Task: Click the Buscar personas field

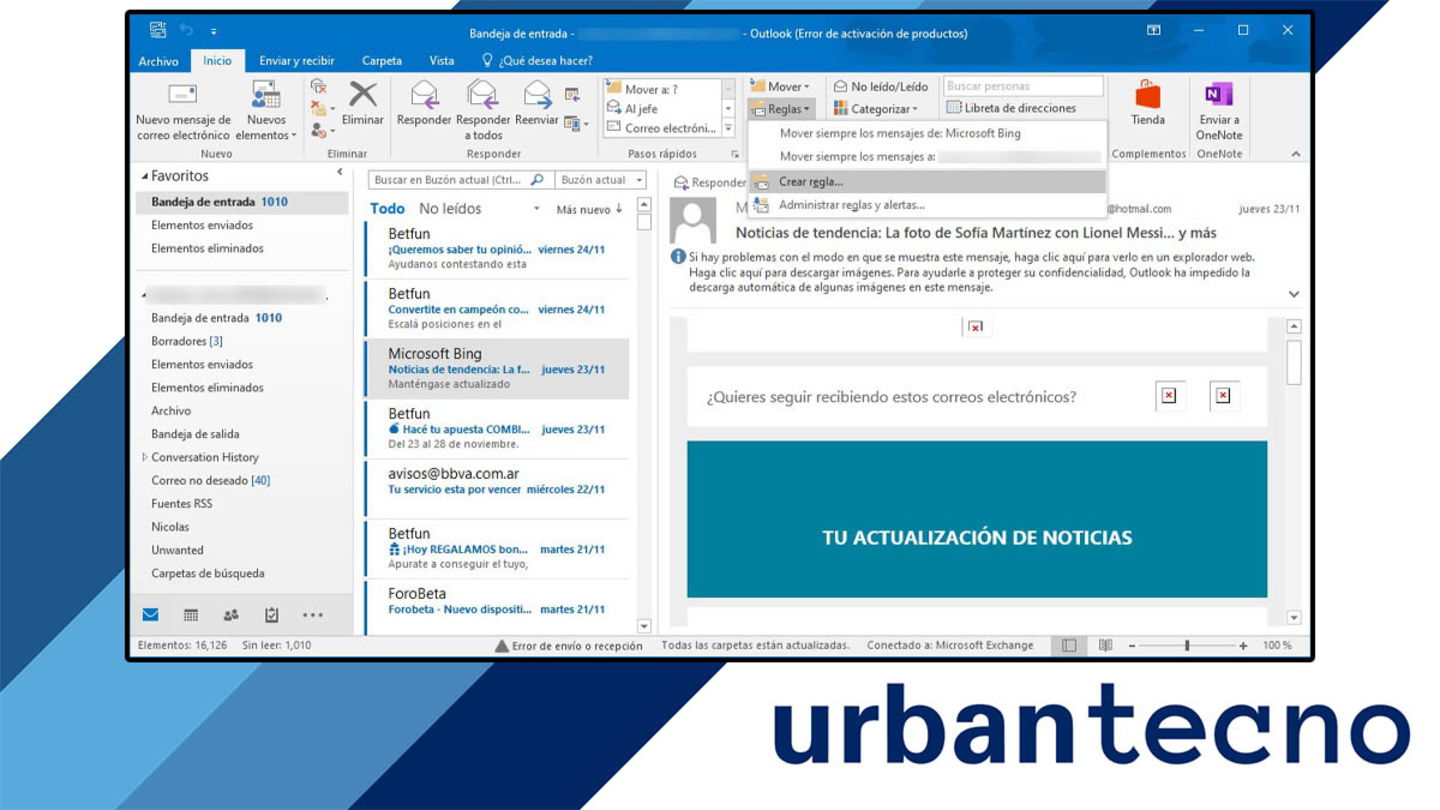Action: 1023,86
